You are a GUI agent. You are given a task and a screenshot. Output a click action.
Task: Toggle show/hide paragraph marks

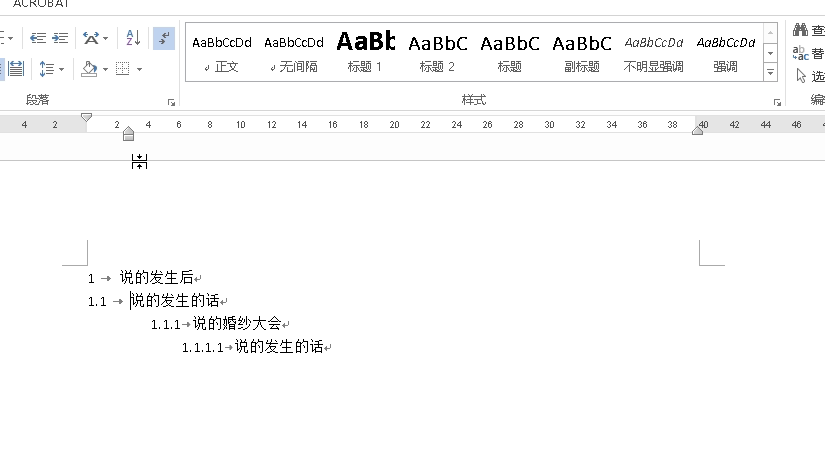tap(164, 38)
